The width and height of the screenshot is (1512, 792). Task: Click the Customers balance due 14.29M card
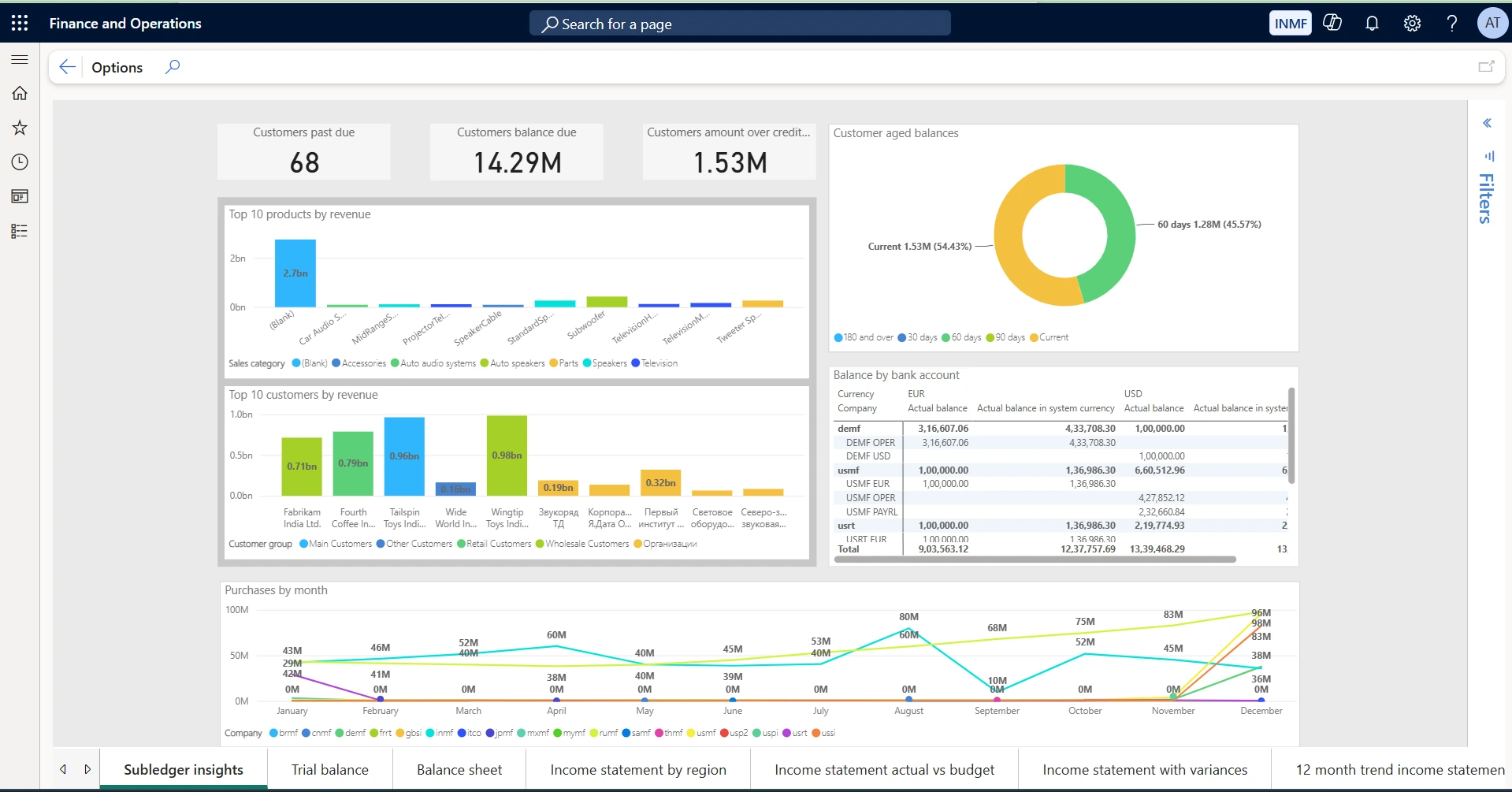tap(517, 151)
